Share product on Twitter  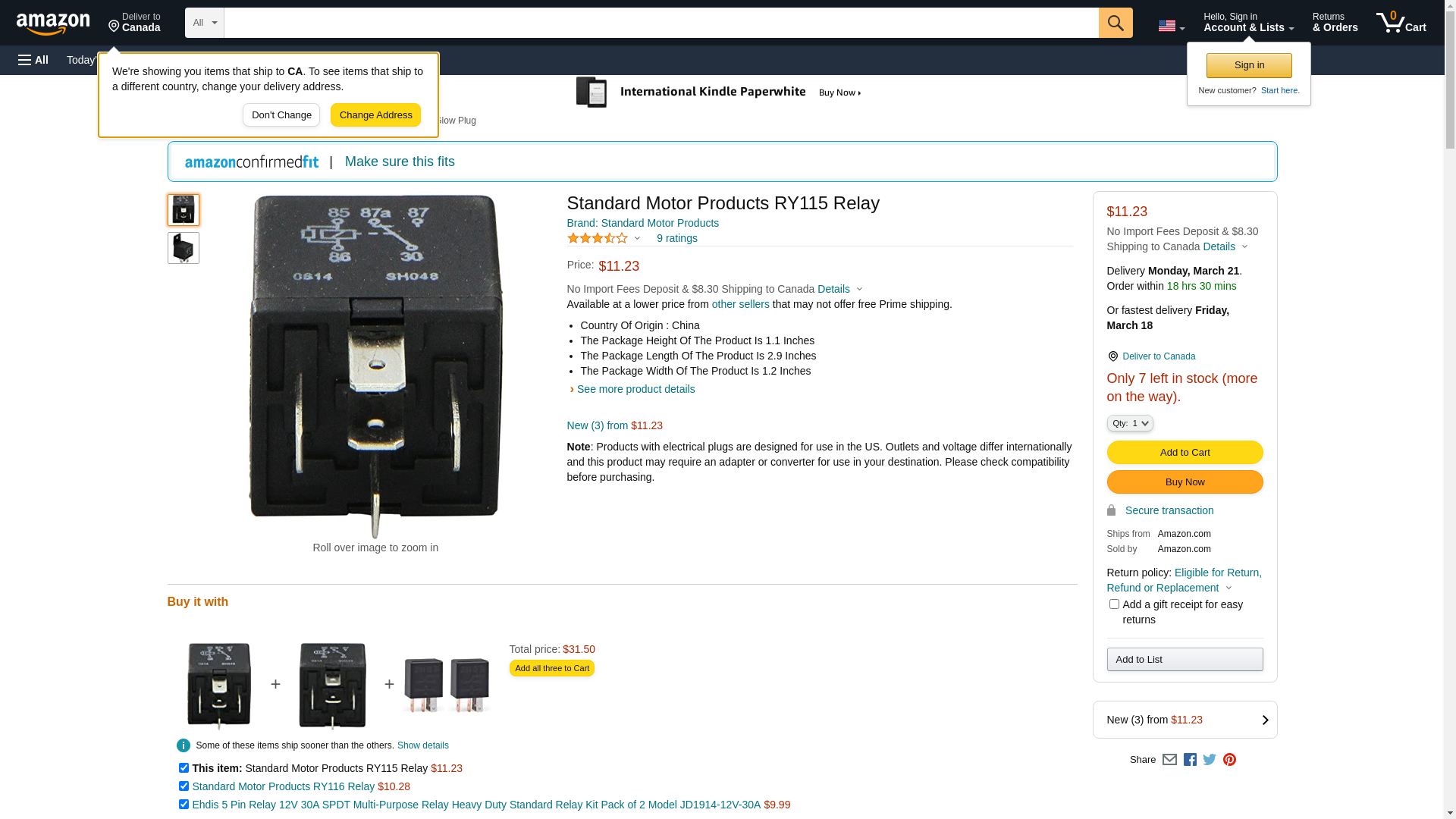[x=1210, y=759]
